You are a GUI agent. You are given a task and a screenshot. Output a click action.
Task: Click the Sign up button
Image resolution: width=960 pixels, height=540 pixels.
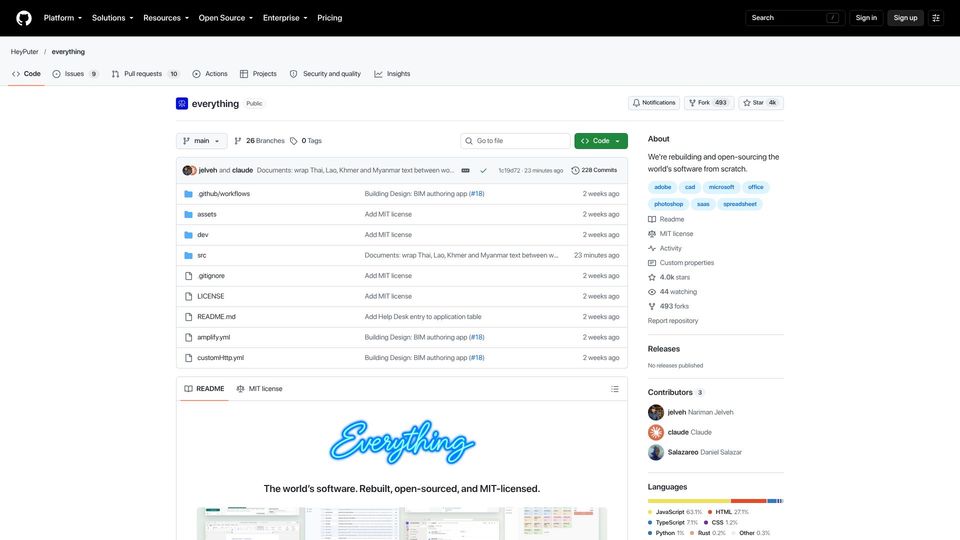[x=905, y=18]
